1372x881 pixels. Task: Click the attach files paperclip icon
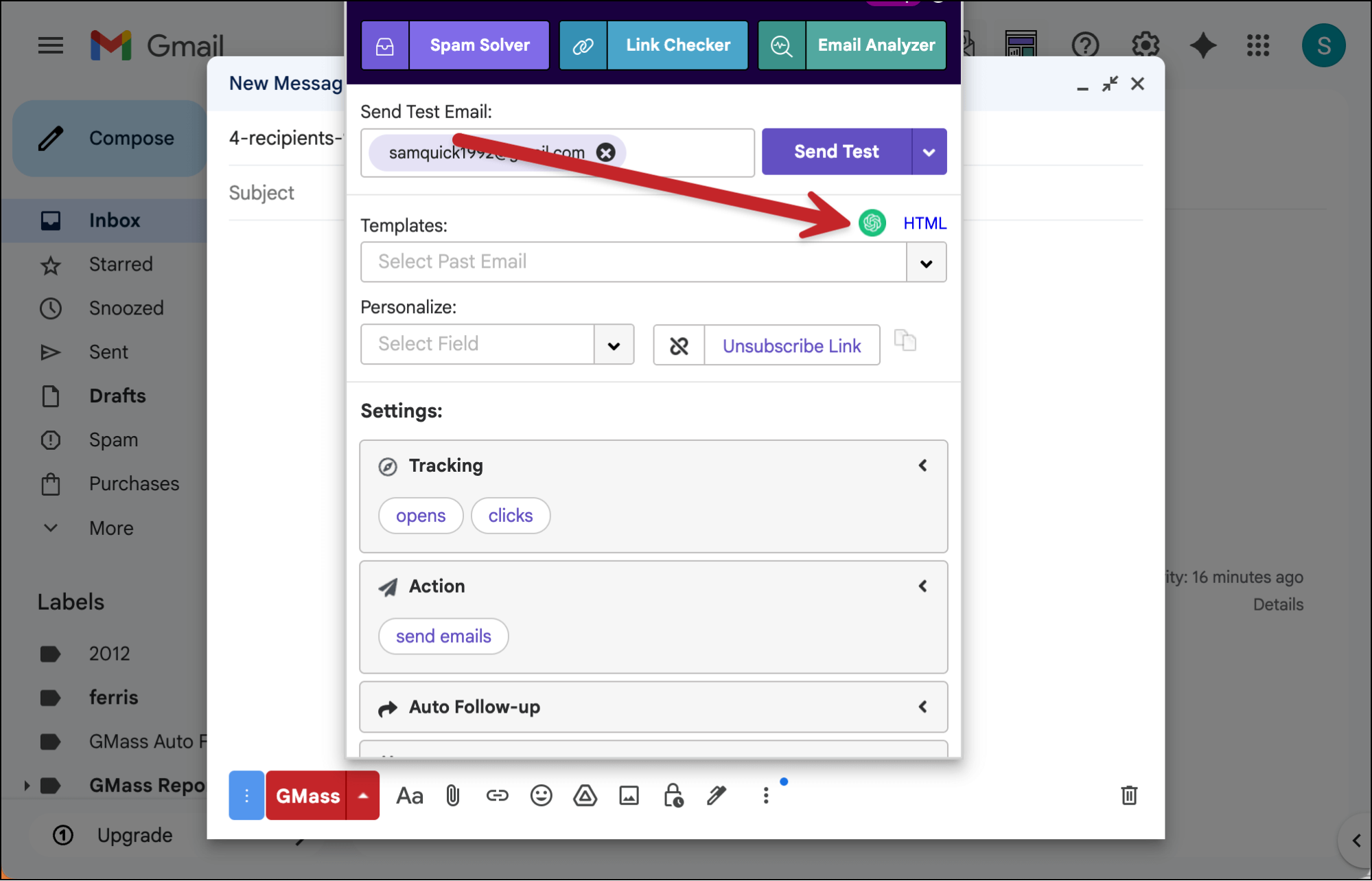[x=453, y=796]
